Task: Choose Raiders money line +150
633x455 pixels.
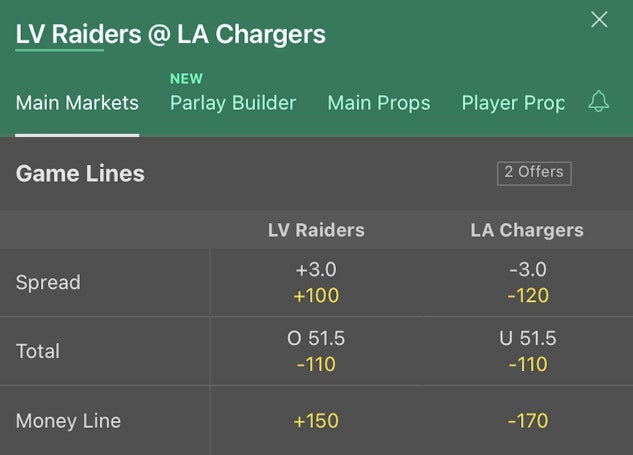Action: point(316,421)
